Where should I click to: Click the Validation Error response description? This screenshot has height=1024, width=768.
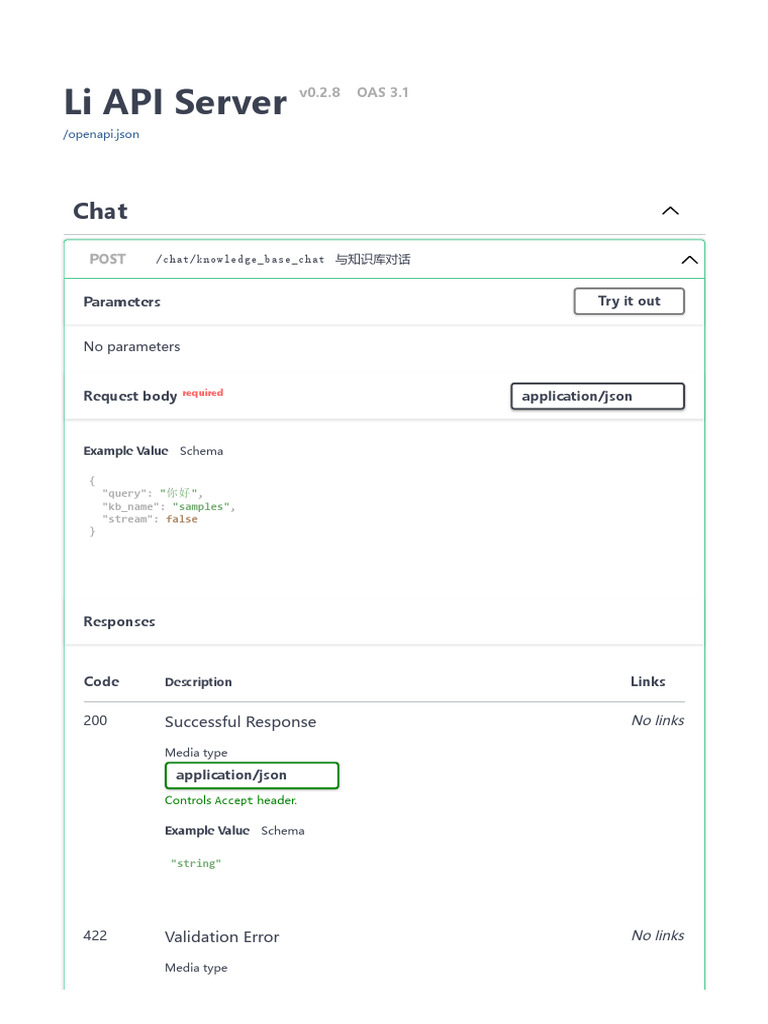221,937
